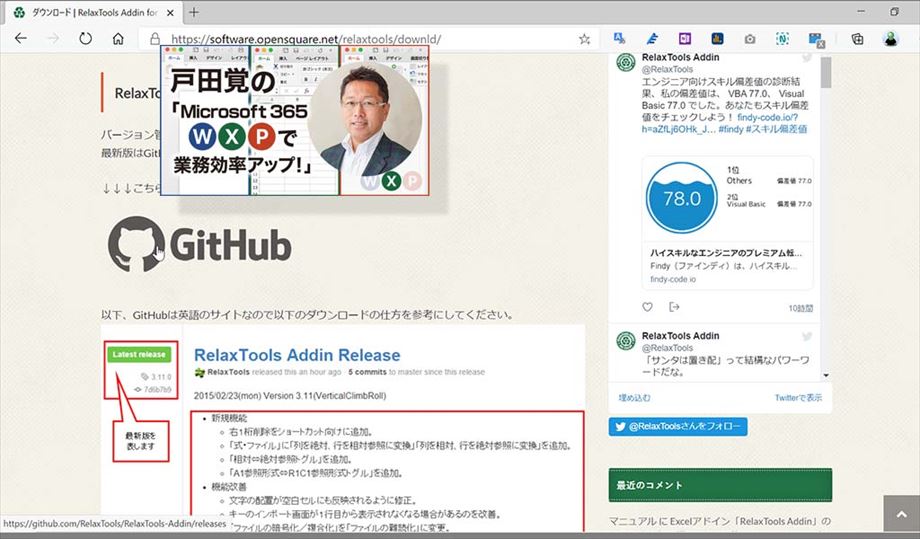The width and height of the screenshot is (920, 539).
Task: Click the ハイスキルなエンジニアのプレミアム card title
Action: click(x=726, y=253)
